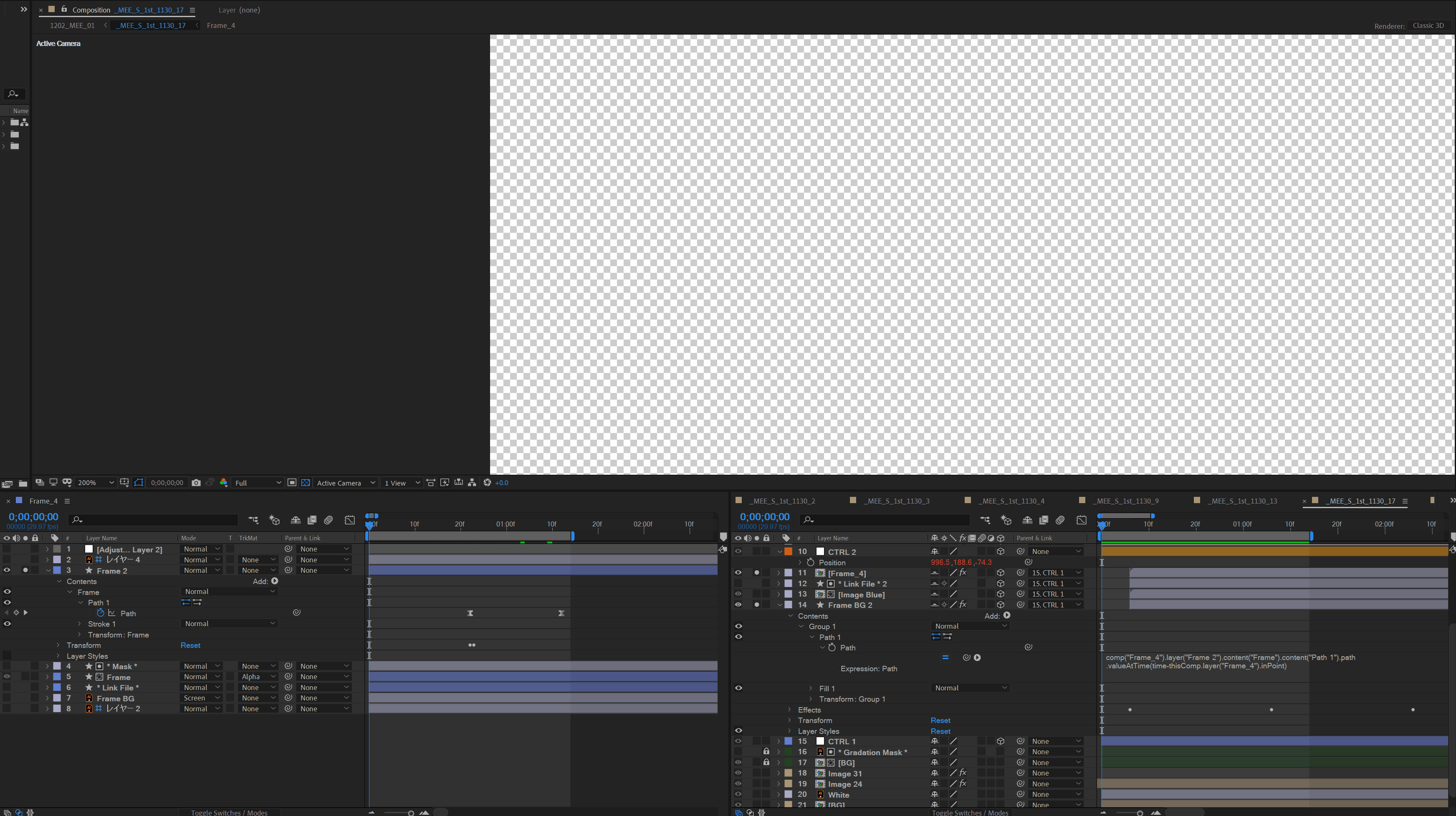Open the Graph Editor in Frame_4 timeline
1456x816 pixels.
click(350, 520)
